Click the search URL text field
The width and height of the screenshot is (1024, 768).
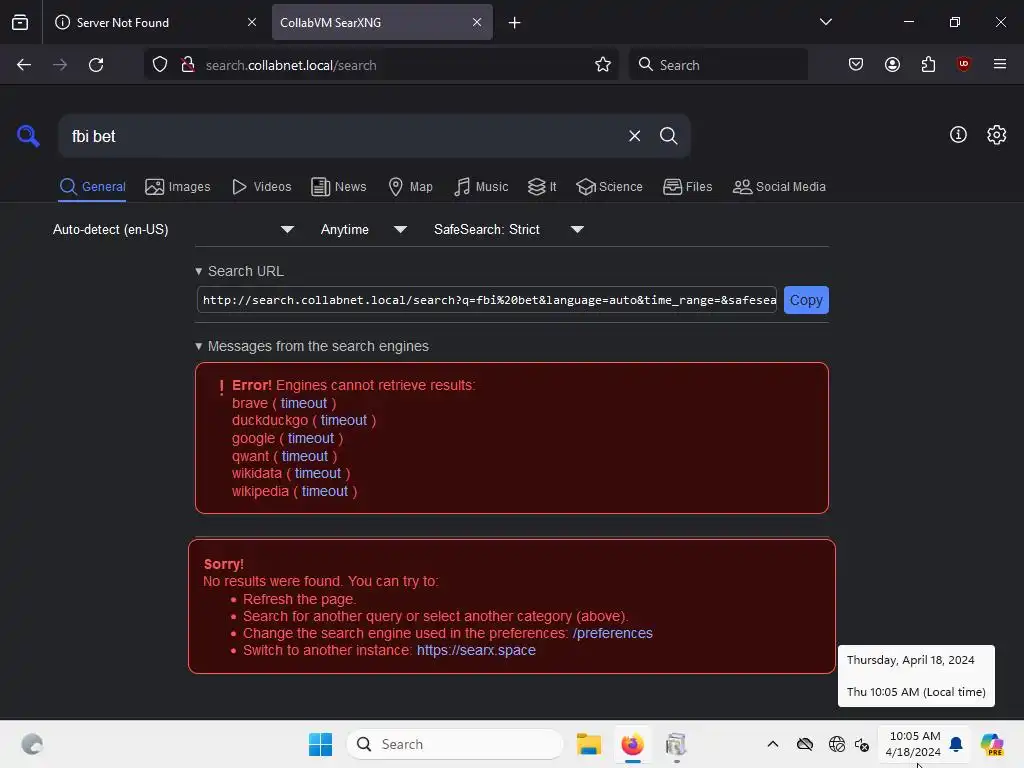point(487,300)
